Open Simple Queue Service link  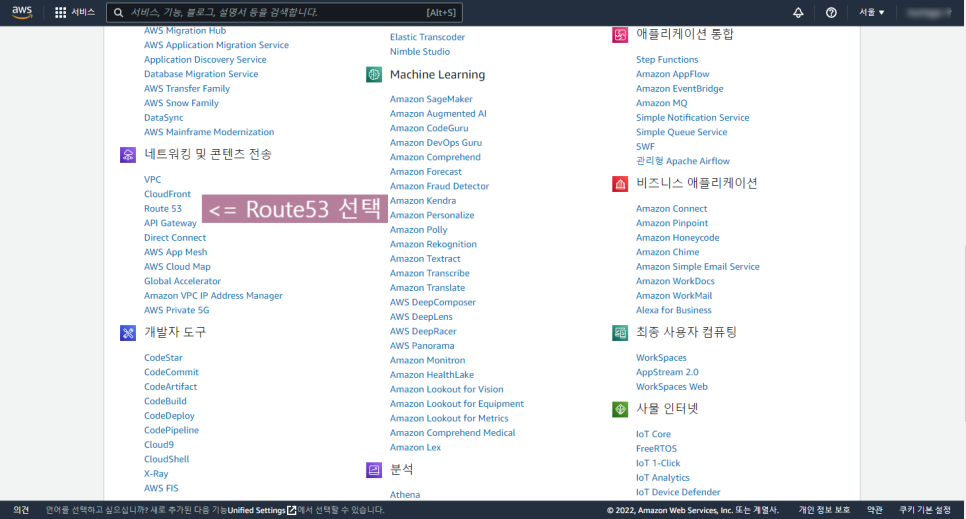click(x=681, y=132)
